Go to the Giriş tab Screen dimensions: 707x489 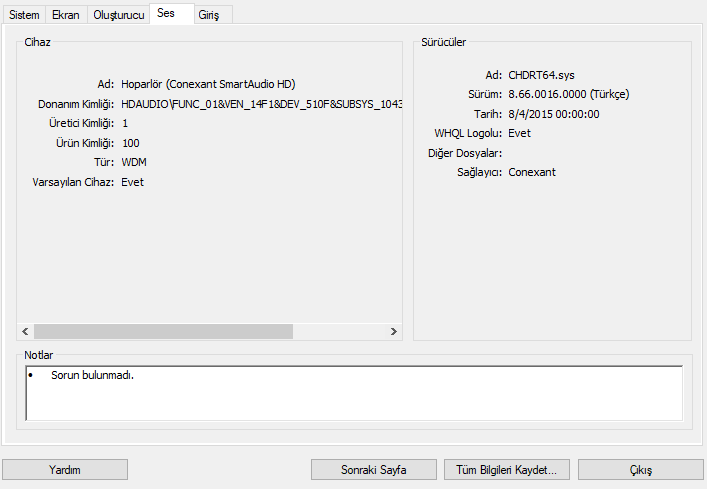[209, 15]
